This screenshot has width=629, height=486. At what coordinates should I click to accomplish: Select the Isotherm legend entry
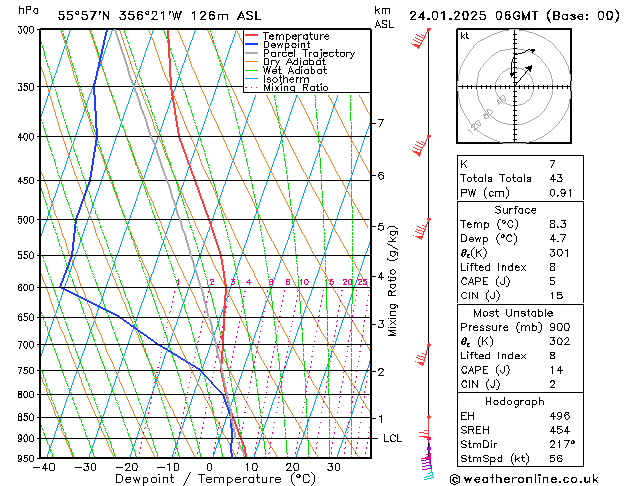[x=286, y=79]
